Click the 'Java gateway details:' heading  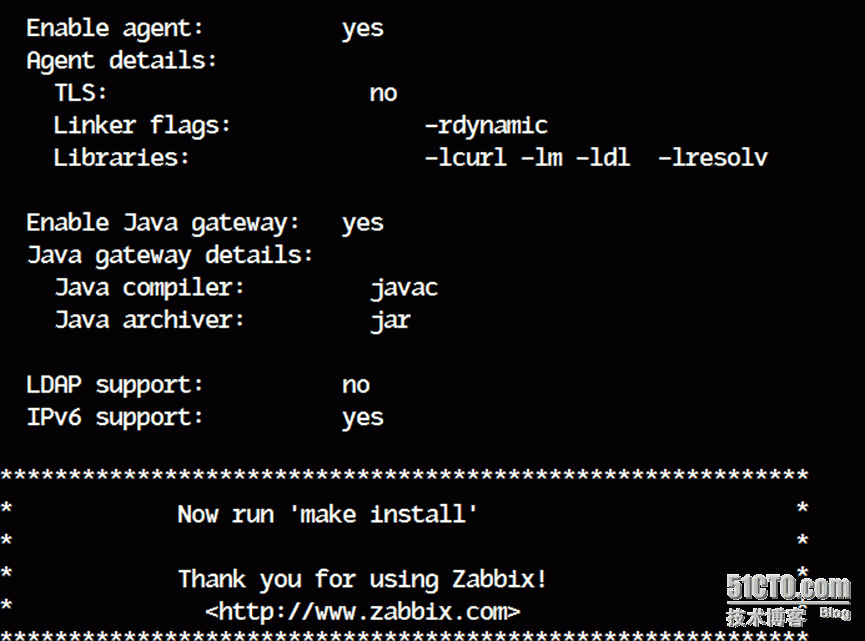[x=170, y=255]
